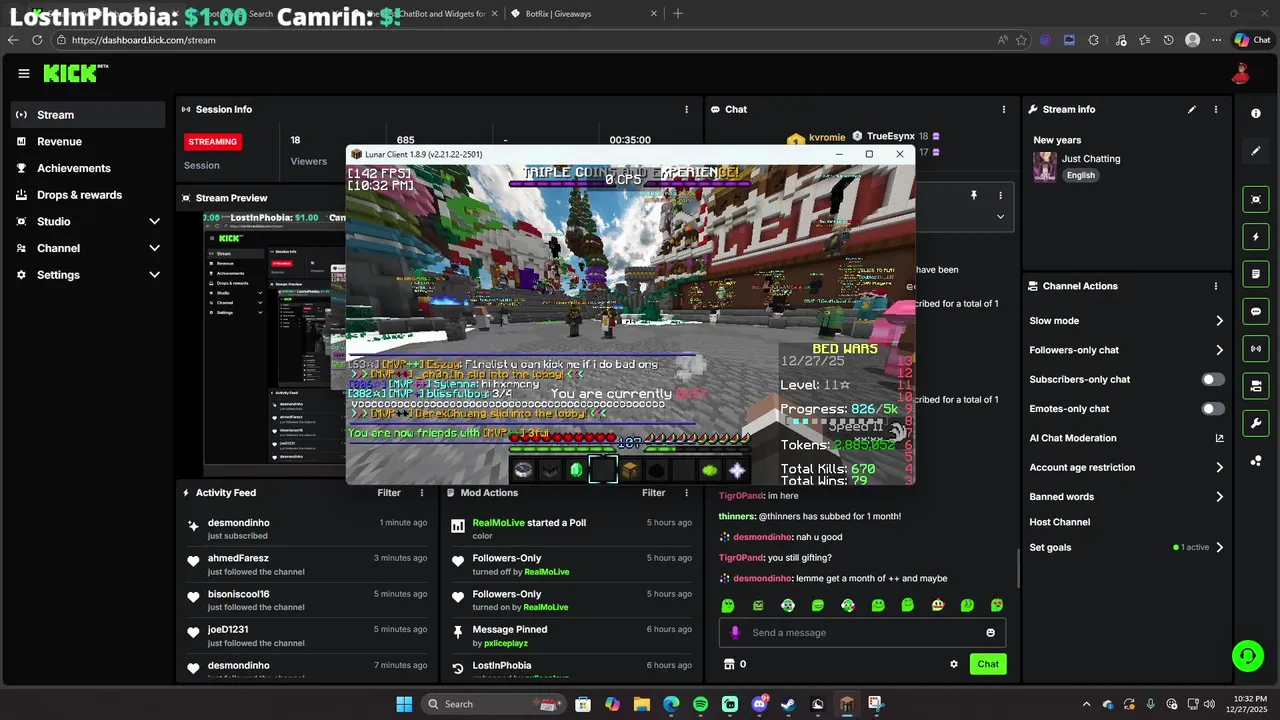
Task: Click the profile avatar in Kick header
Action: 1241,73
